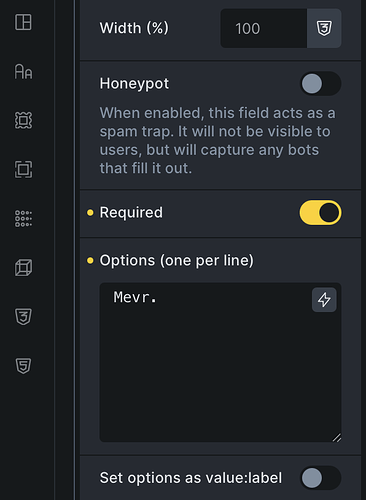Open the layout panel icon in sidebar
Viewport: 366px width, 500px height.
(x=23, y=22)
